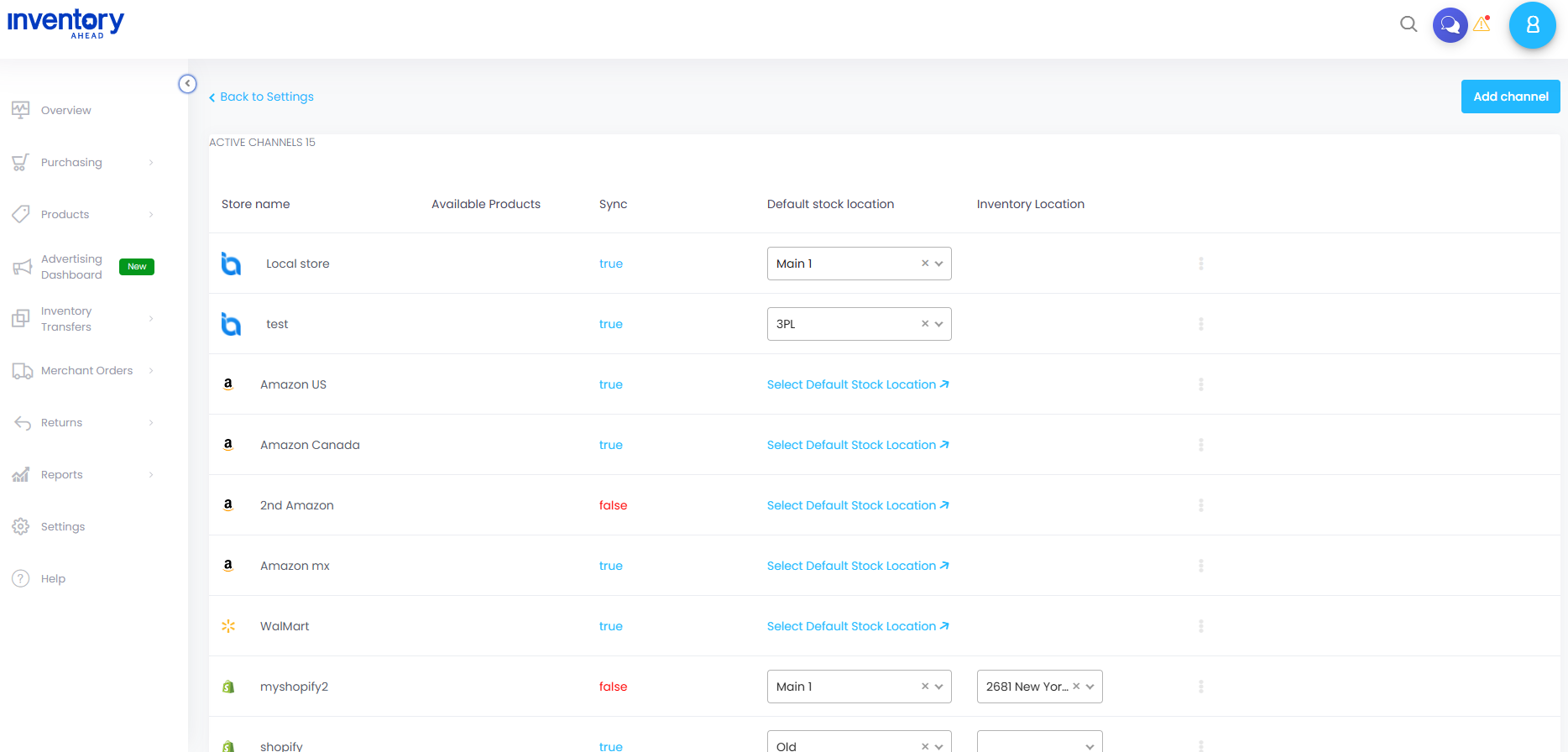Open Local store stock location dropdown
This screenshot has height=752, width=1568.
click(x=859, y=264)
